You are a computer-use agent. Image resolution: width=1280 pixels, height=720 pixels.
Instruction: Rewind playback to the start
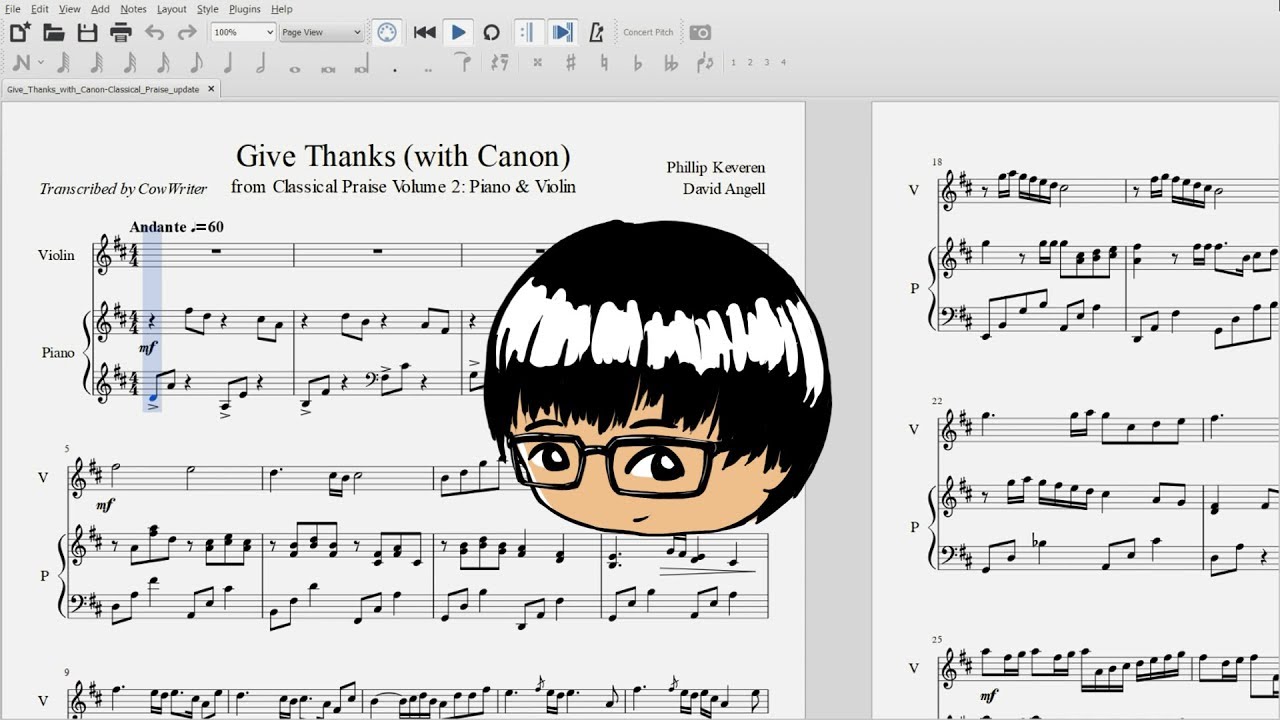(x=424, y=32)
